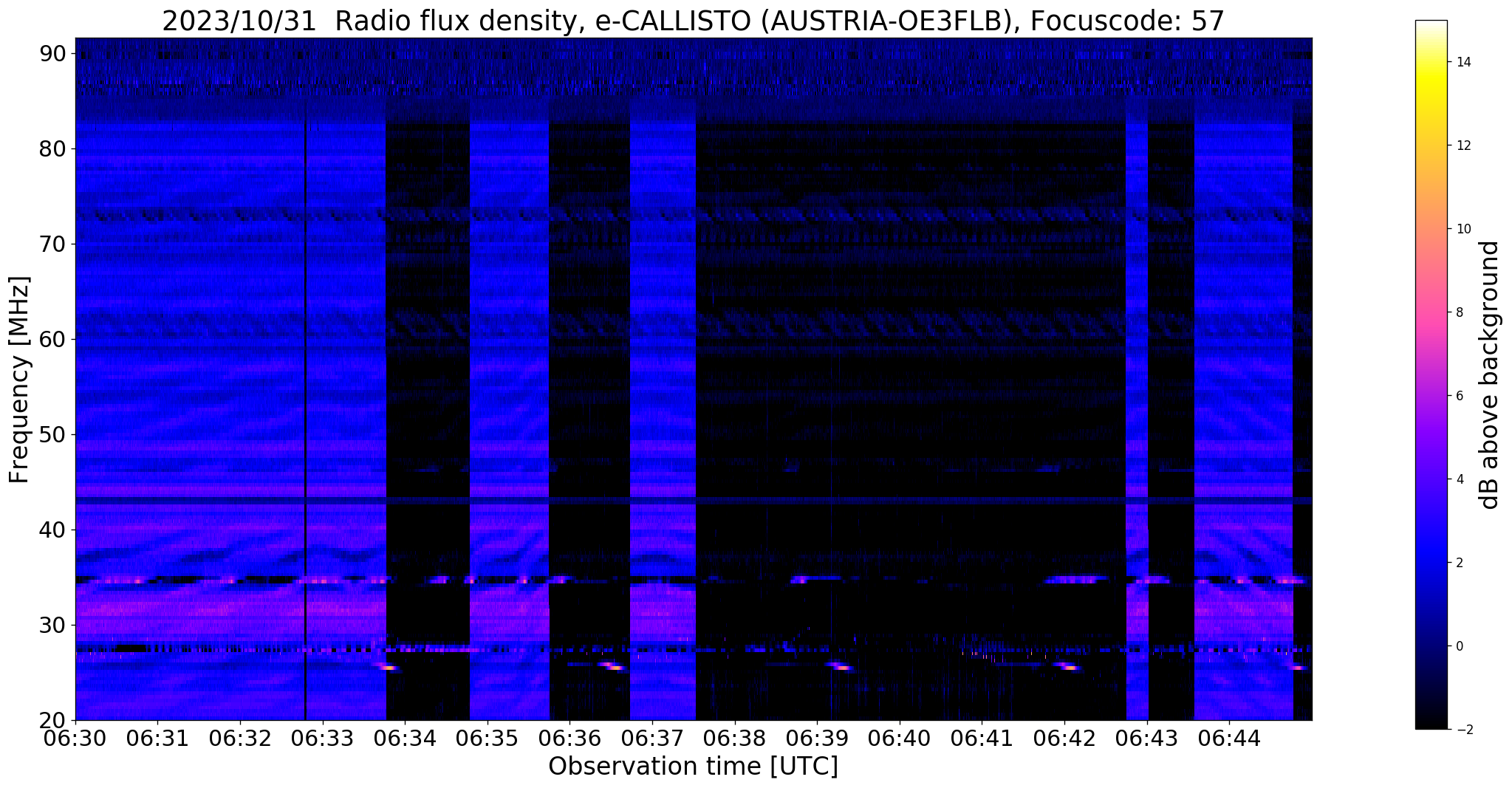This screenshot has height=788, width=1512.
Task: Click the colorbar tick label 10
Action: [x=1463, y=229]
